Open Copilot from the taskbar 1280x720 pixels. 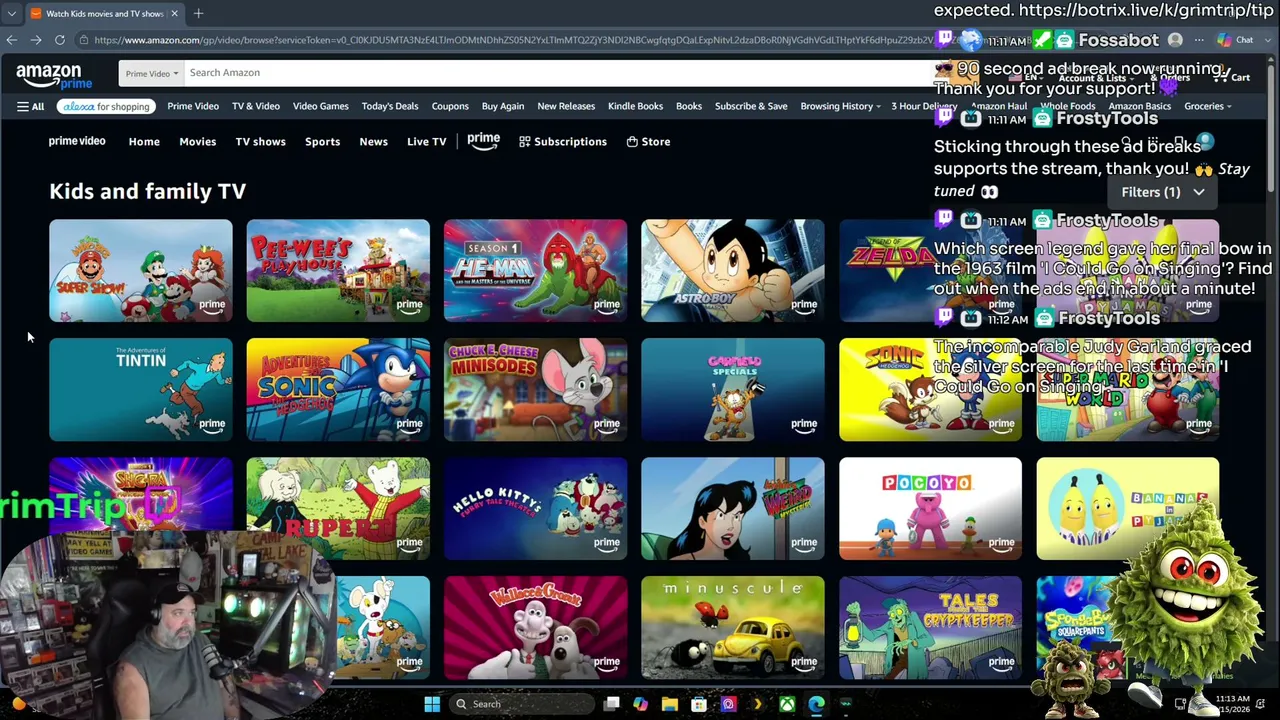tap(640, 704)
